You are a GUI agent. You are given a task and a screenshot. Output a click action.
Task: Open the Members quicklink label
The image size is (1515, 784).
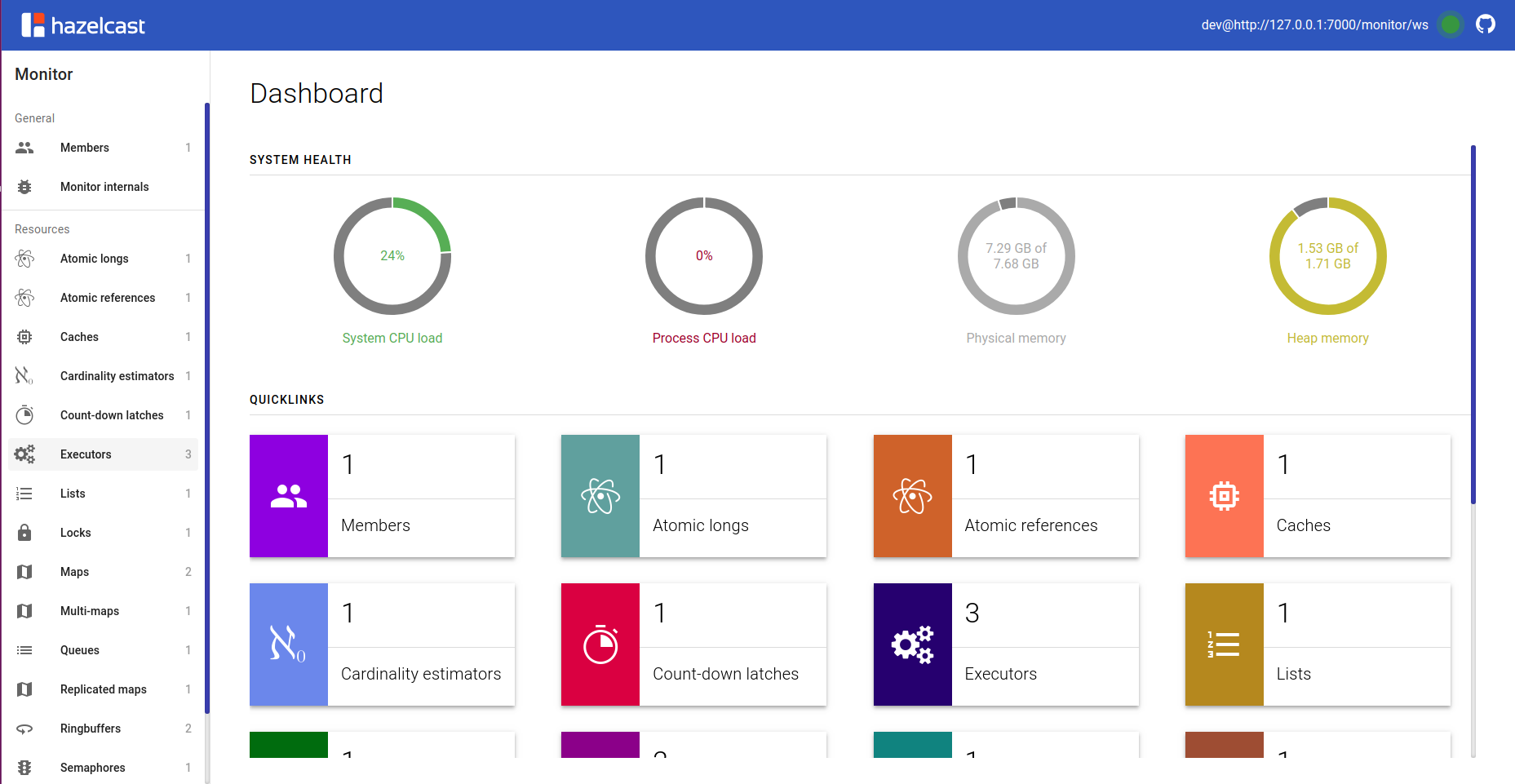[375, 525]
